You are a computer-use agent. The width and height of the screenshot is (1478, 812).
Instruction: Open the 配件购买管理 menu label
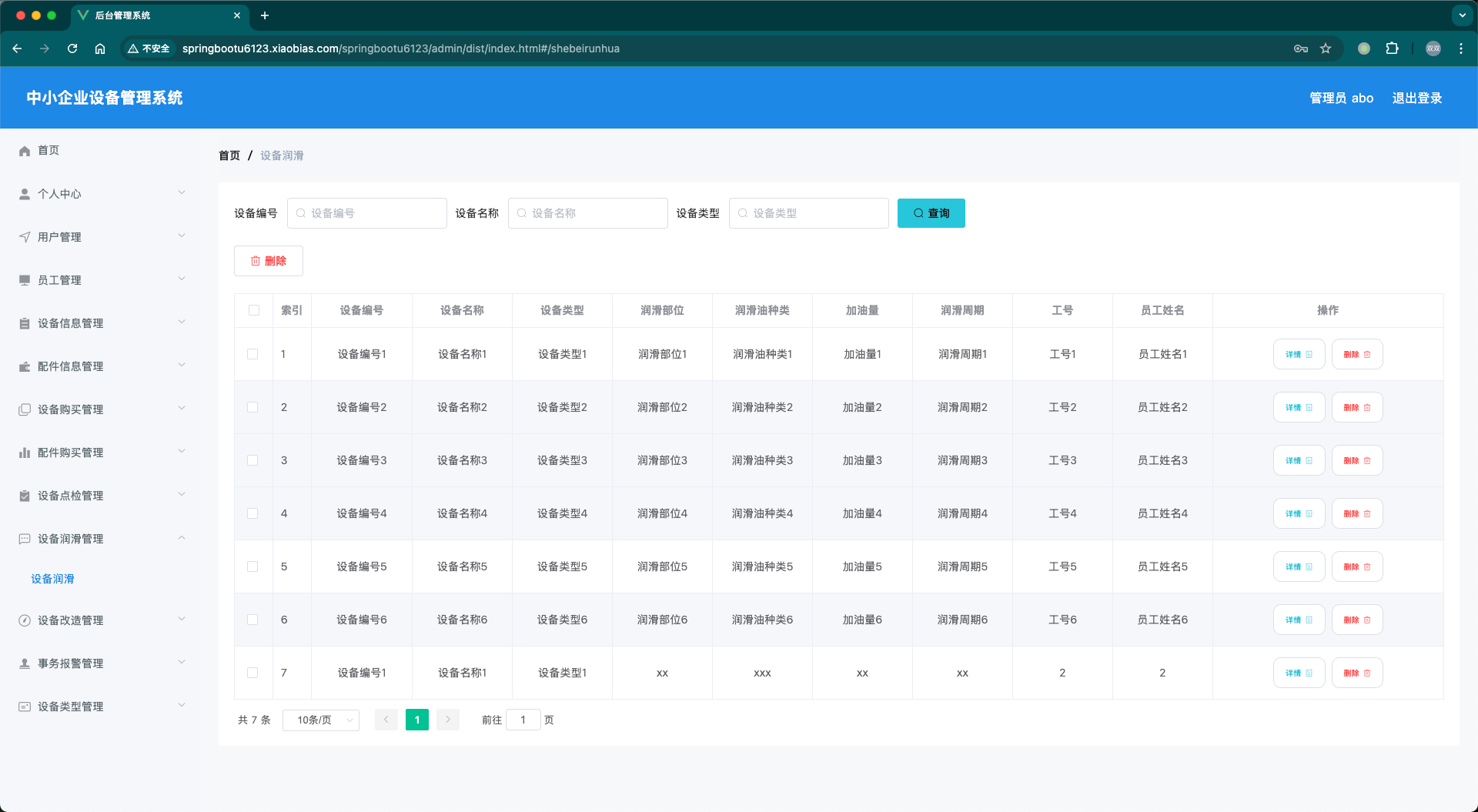[70, 453]
